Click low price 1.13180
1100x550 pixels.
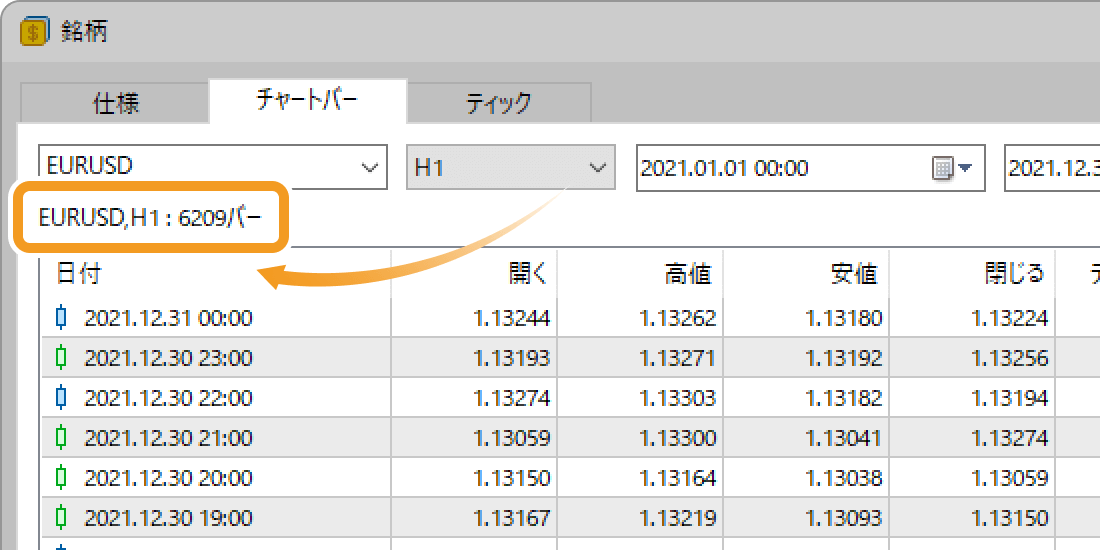[844, 319]
